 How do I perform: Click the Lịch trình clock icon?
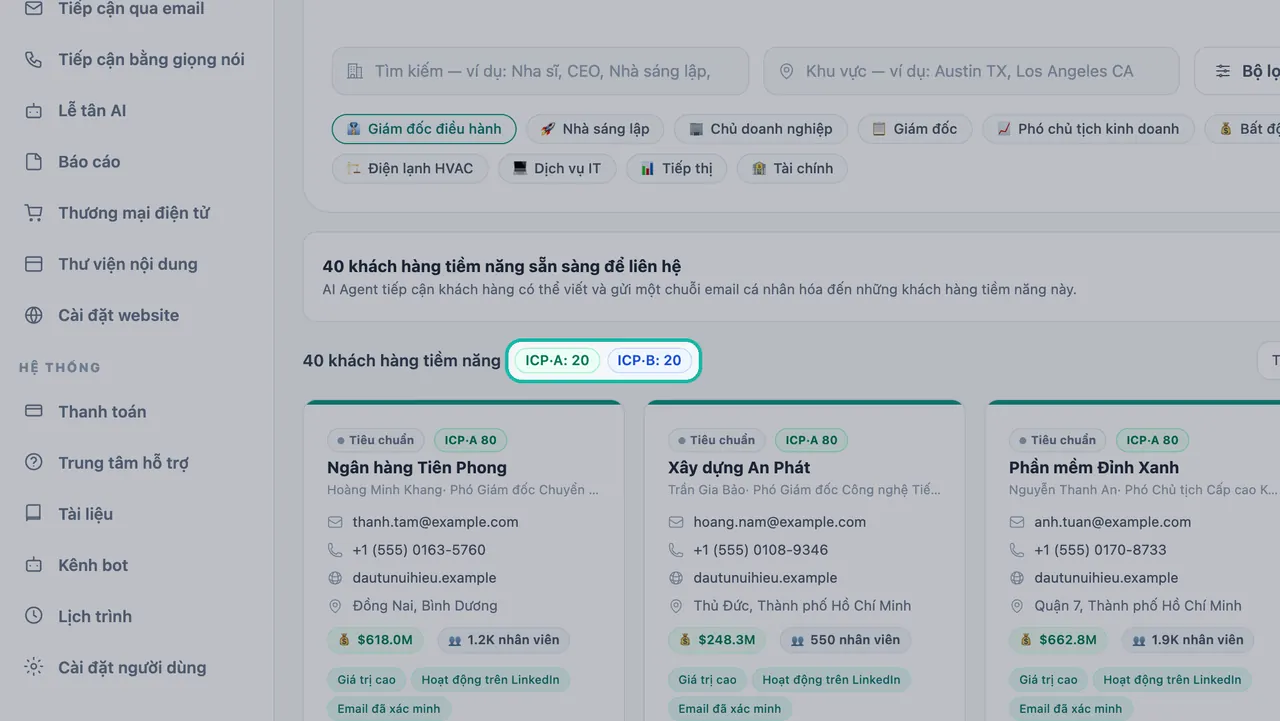point(34,616)
